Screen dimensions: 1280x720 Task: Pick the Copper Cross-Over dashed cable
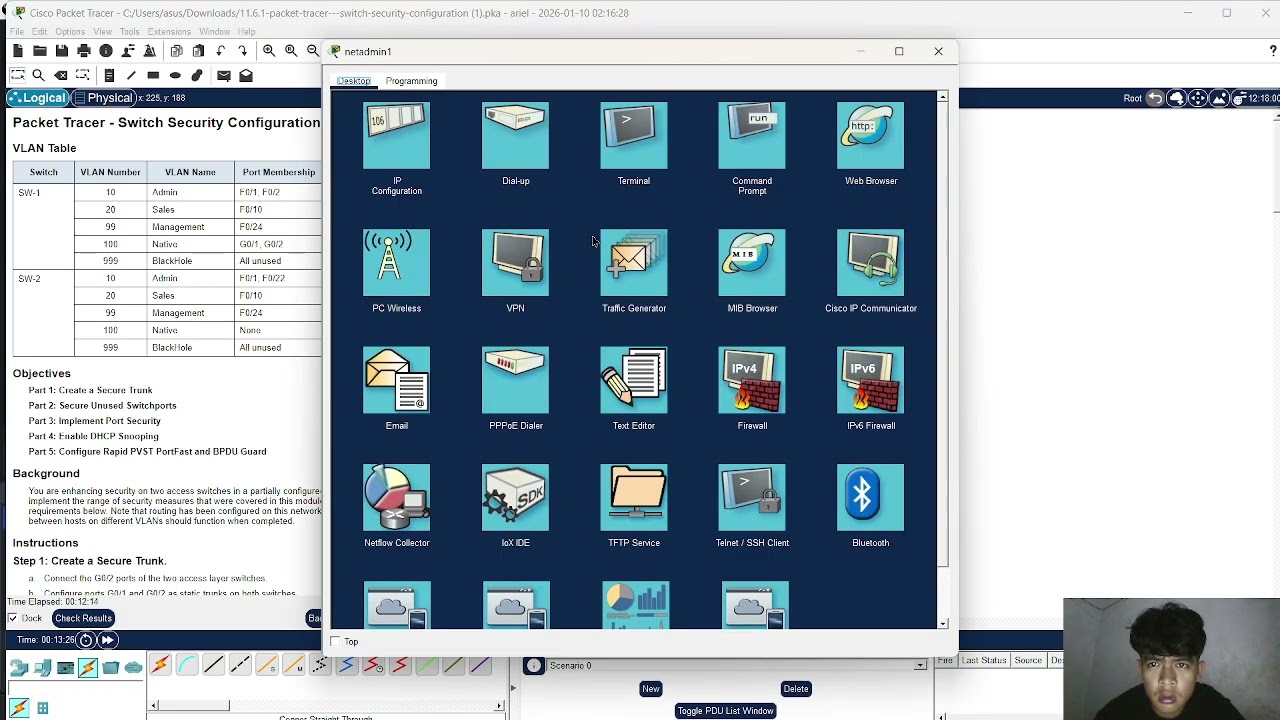(x=240, y=666)
